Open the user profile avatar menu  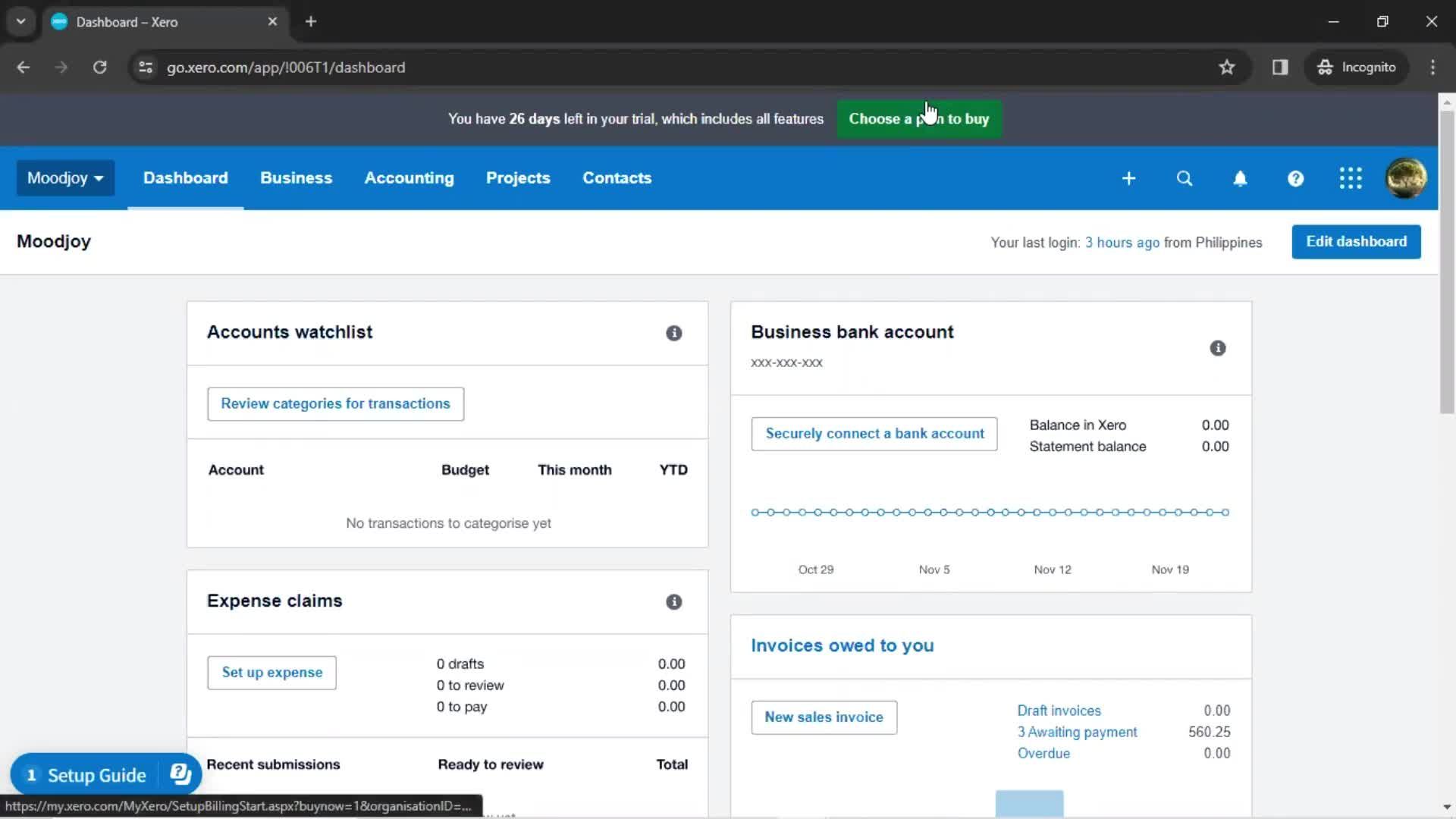(1406, 178)
